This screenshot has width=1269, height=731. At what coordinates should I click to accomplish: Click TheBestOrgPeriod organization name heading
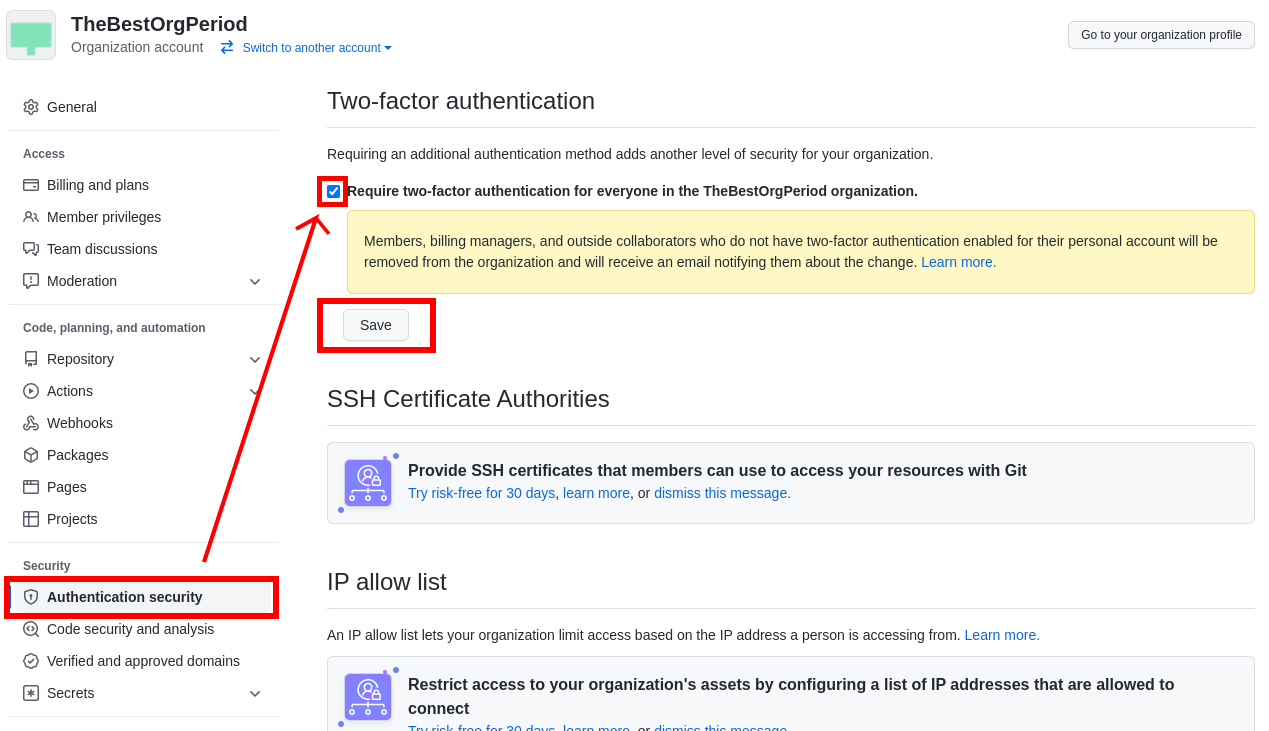pos(159,24)
